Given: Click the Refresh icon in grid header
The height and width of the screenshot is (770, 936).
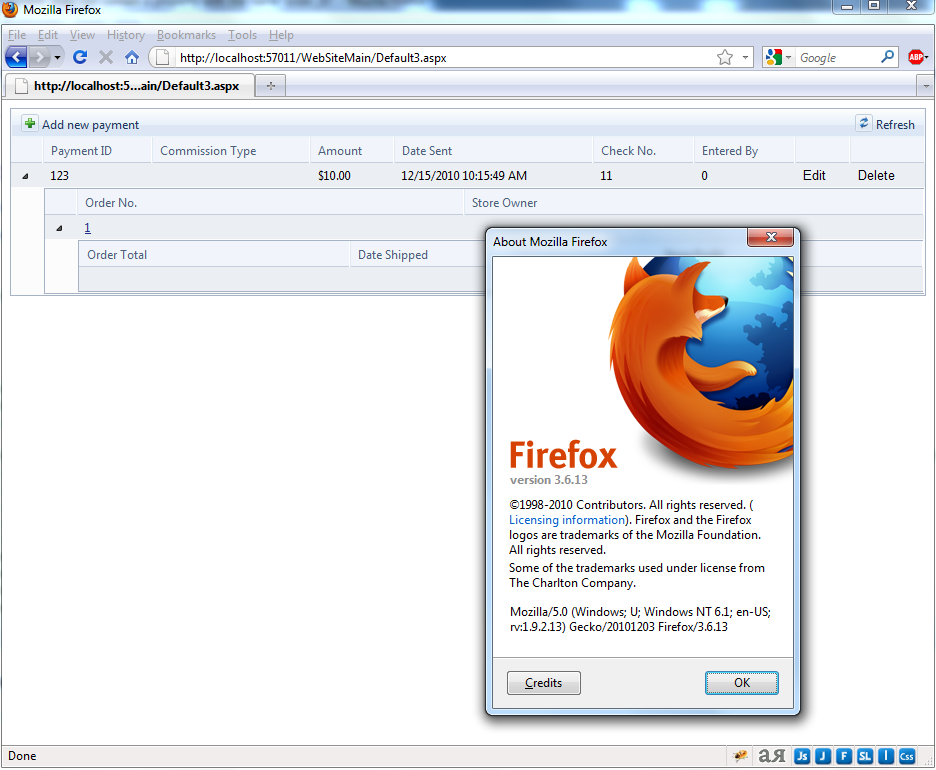Looking at the screenshot, I should 863,123.
